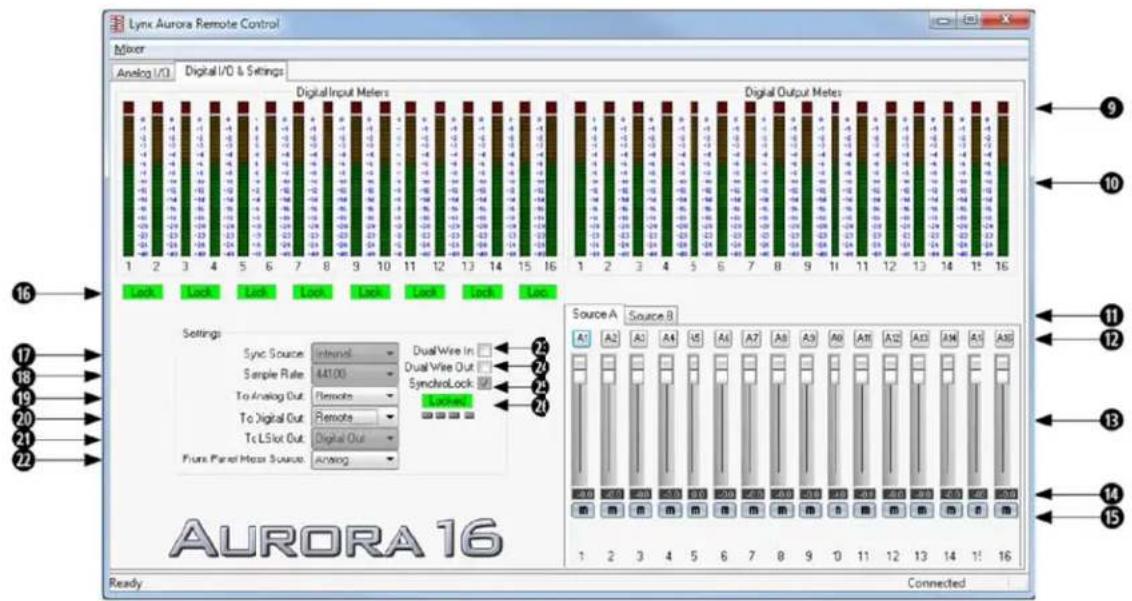Click the Lynx Aurora app icon in title bar
This screenshot has width=1132, height=601.
(x=118, y=24)
